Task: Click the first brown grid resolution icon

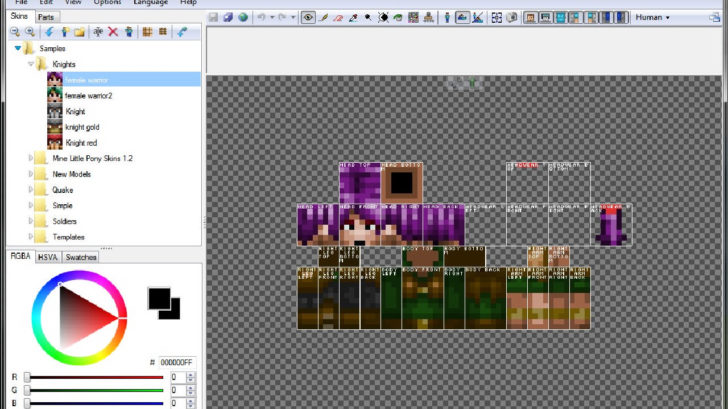Action: [x=147, y=32]
